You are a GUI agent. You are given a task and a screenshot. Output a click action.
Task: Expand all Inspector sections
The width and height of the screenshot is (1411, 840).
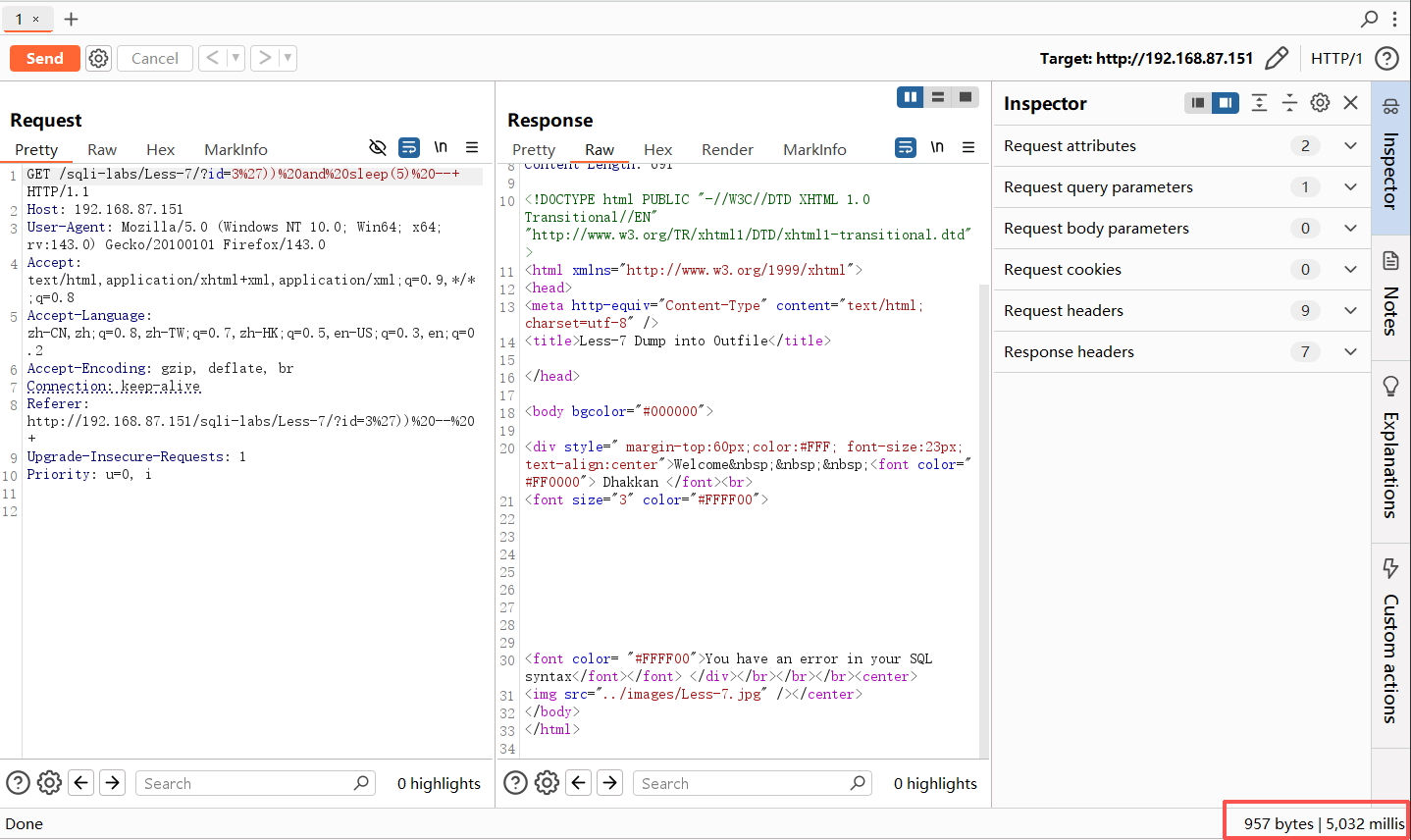click(1259, 103)
